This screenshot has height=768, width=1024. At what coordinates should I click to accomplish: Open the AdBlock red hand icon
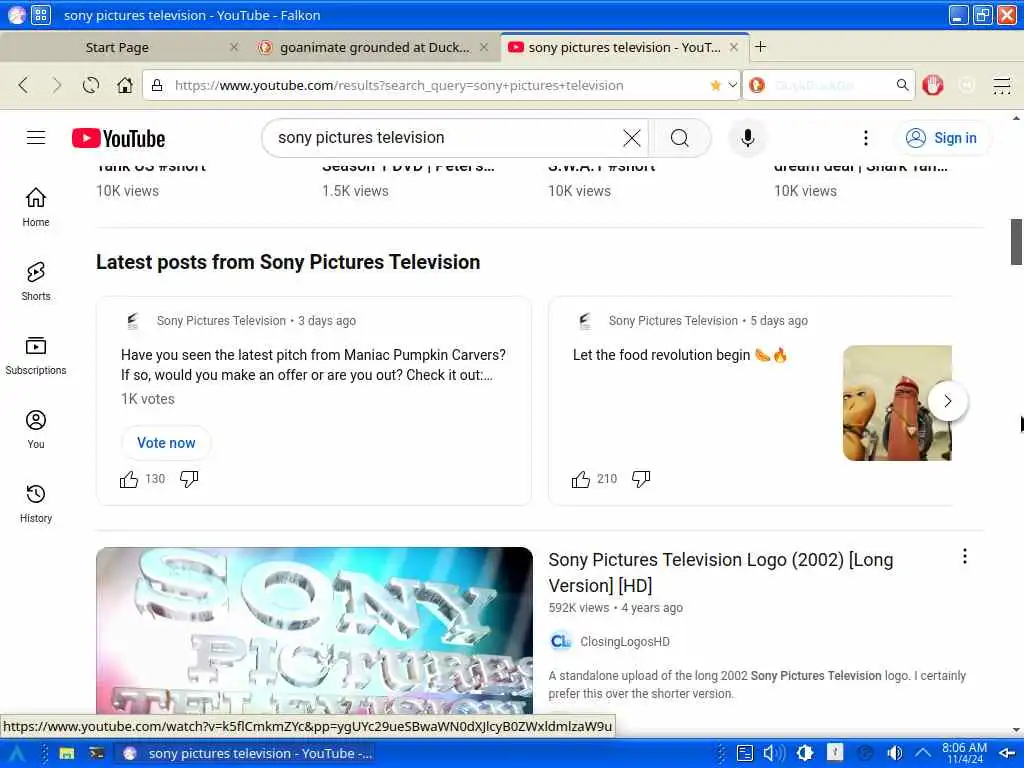point(933,85)
